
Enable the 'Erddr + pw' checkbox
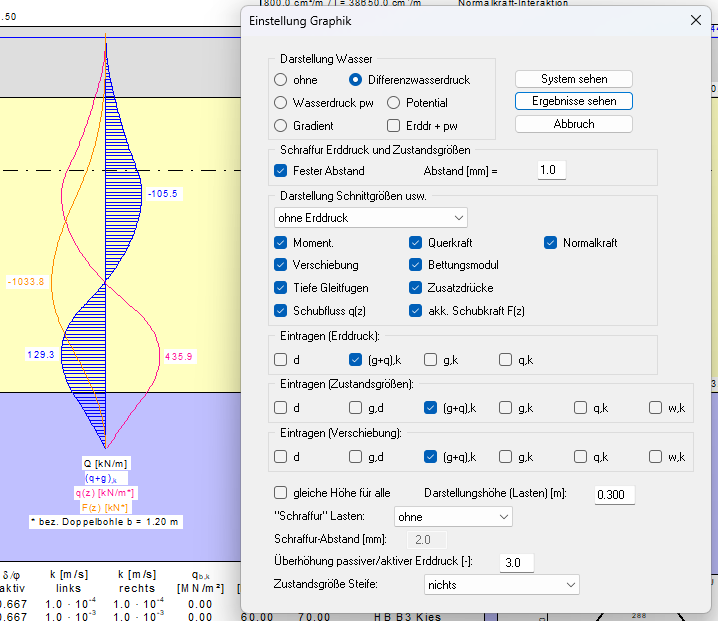click(x=394, y=126)
